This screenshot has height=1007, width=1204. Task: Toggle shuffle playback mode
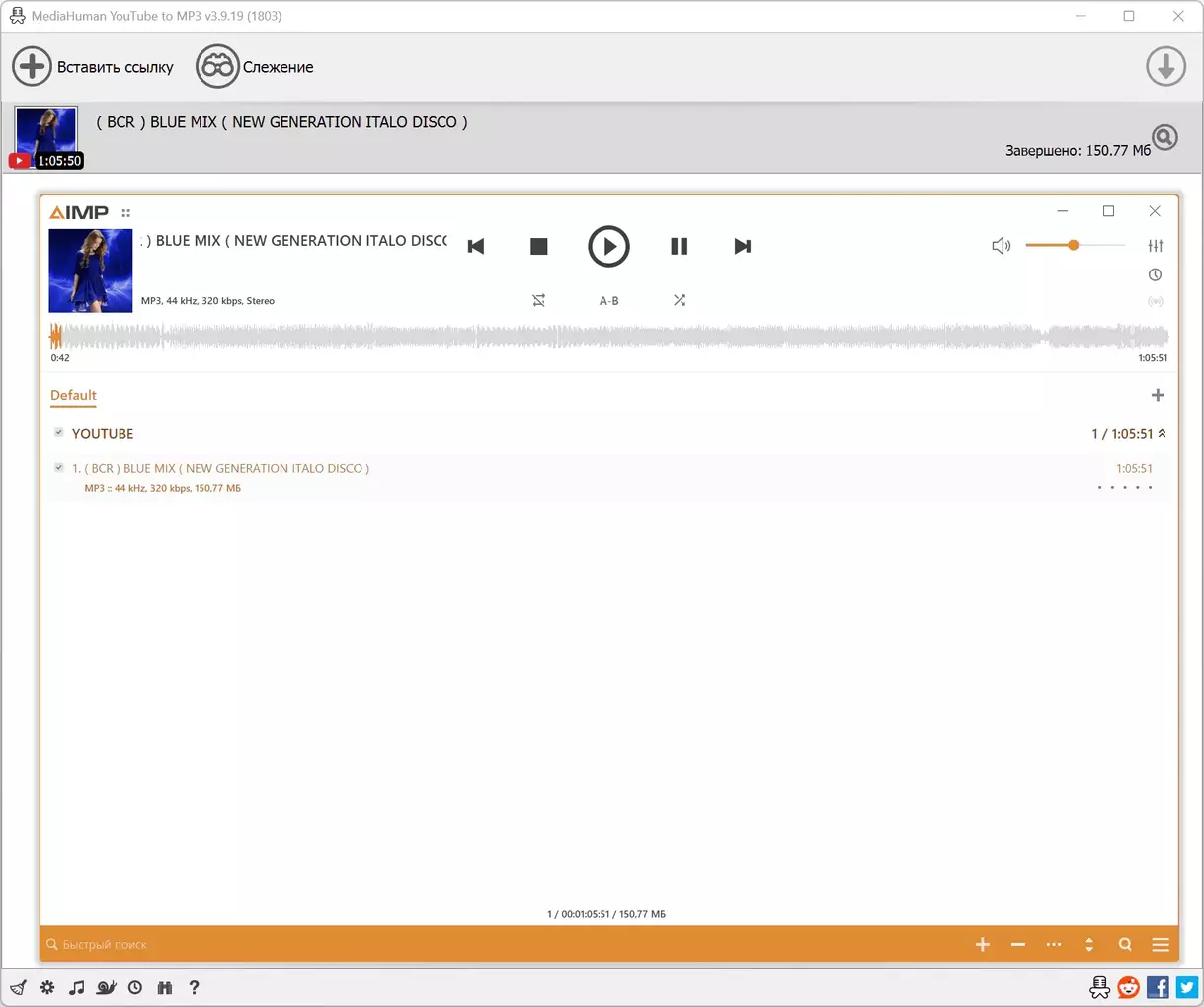[x=680, y=300]
